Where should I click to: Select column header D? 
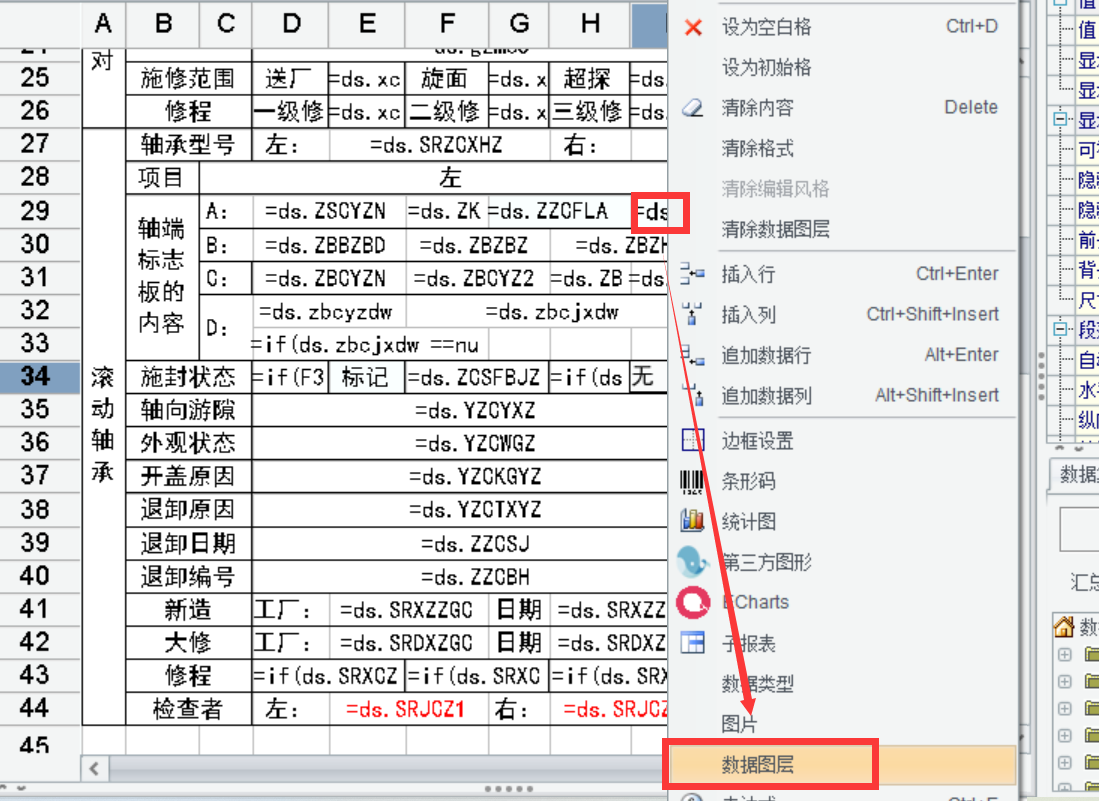pyautogui.click(x=291, y=24)
